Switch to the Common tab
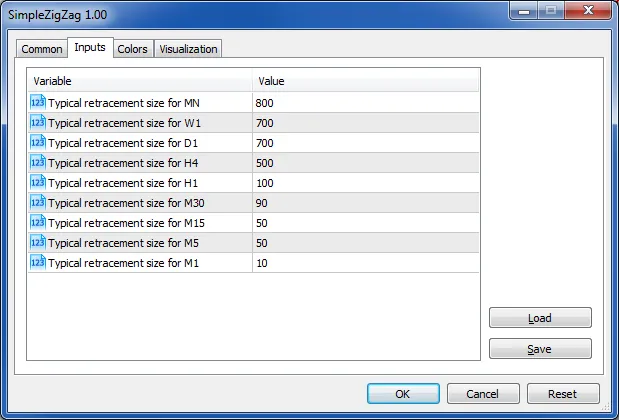The image size is (619, 420). 42,49
